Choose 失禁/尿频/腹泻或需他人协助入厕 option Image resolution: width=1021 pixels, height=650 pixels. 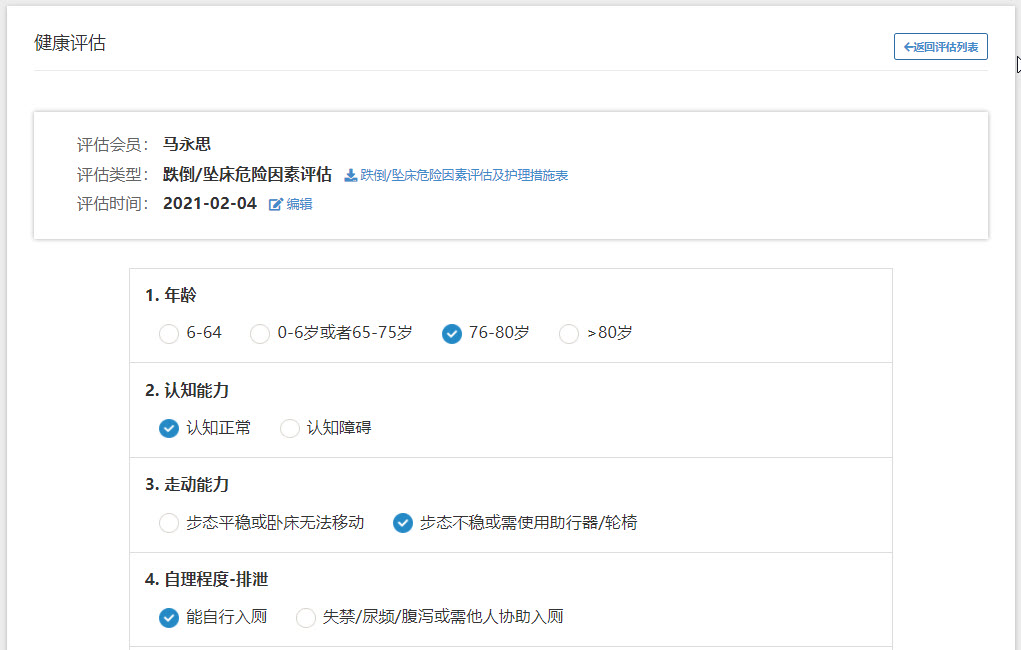pyautogui.click(x=306, y=617)
